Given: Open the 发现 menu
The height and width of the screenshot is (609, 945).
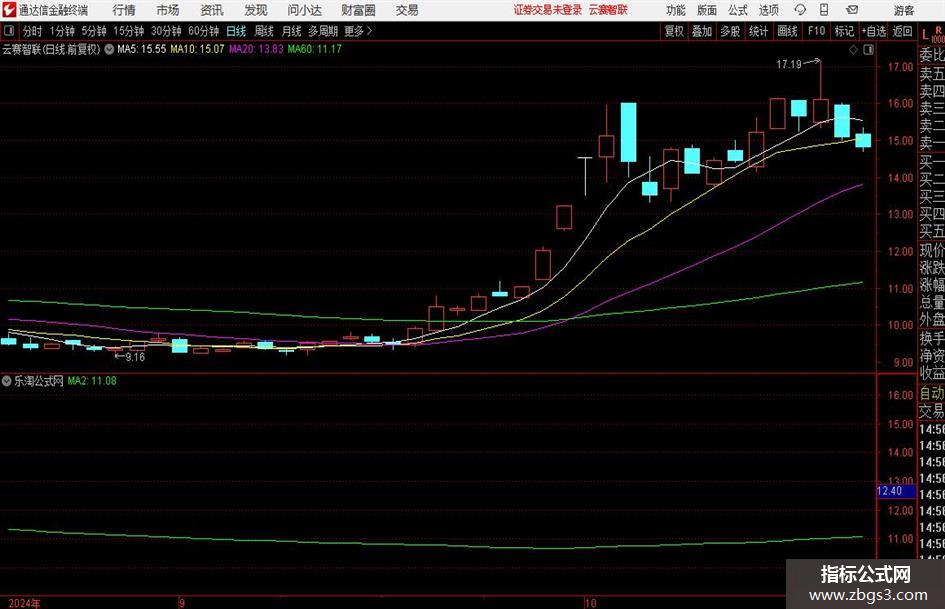Looking at the screenshot, I should (256, 10).
